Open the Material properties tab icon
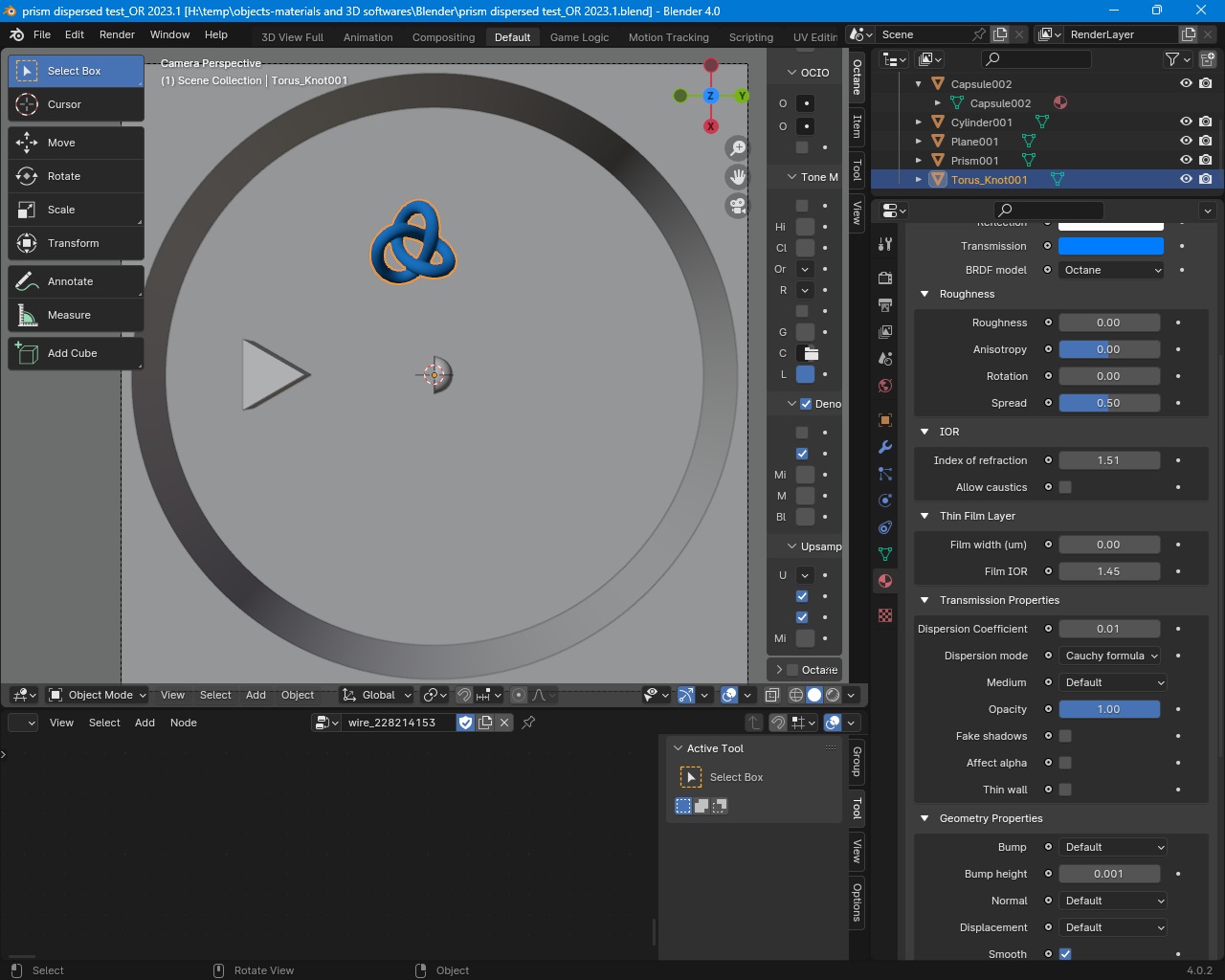This screenshot has height=980, width=1225. coord(885,581)
